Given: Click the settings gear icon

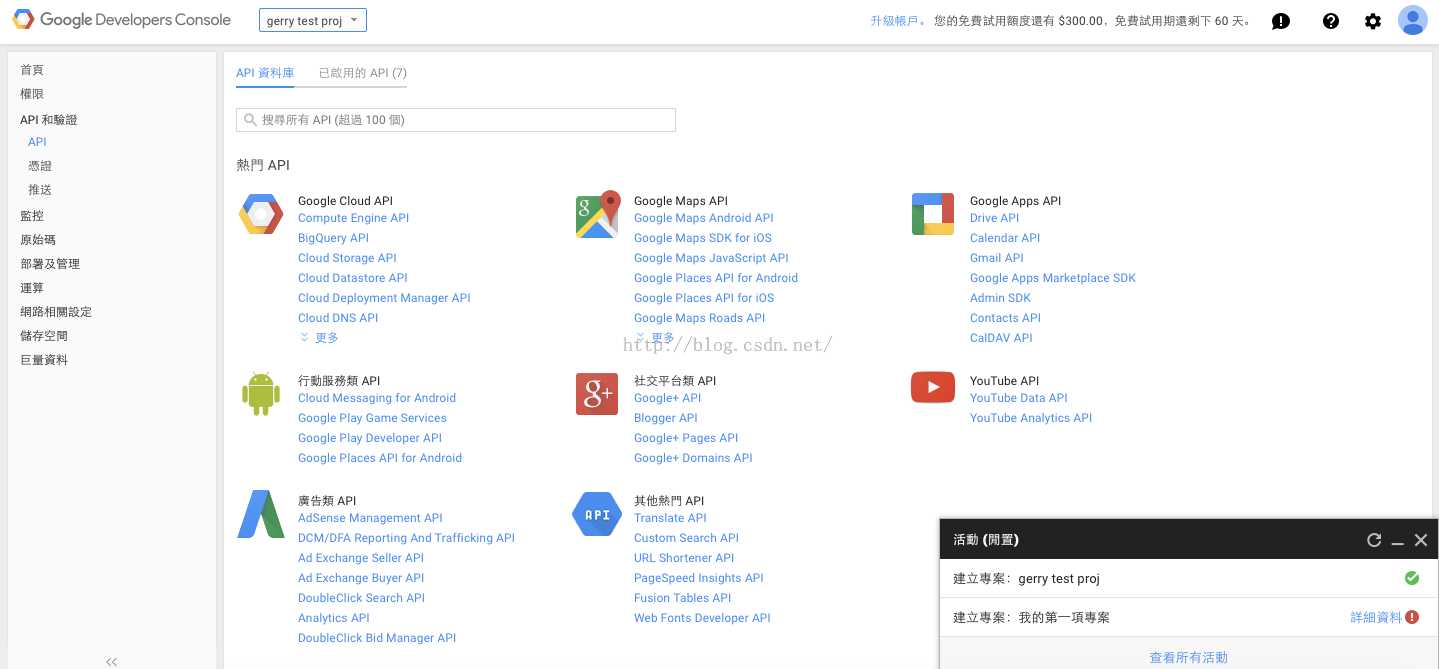Looking at the screenshot, I should [1373, 20].
